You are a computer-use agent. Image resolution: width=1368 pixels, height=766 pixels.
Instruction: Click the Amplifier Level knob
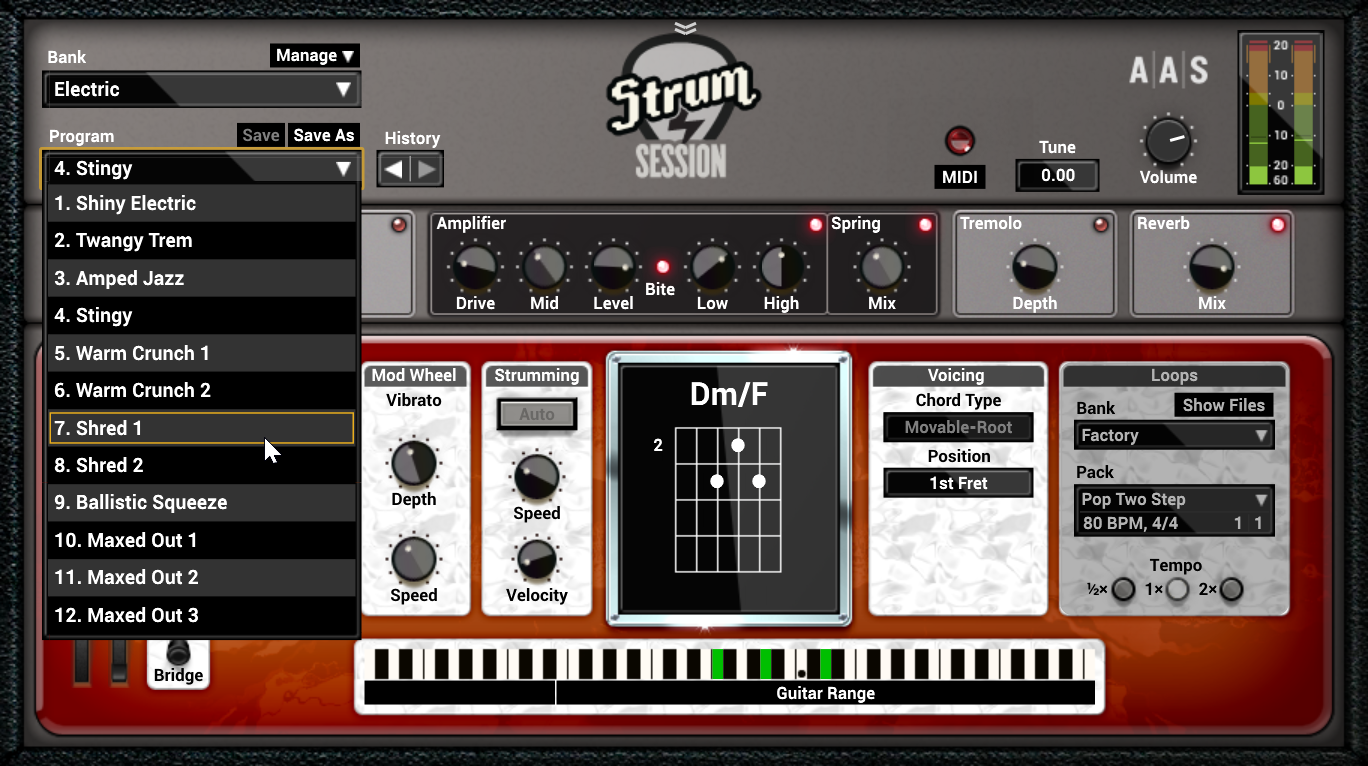(x=613, y=267)
